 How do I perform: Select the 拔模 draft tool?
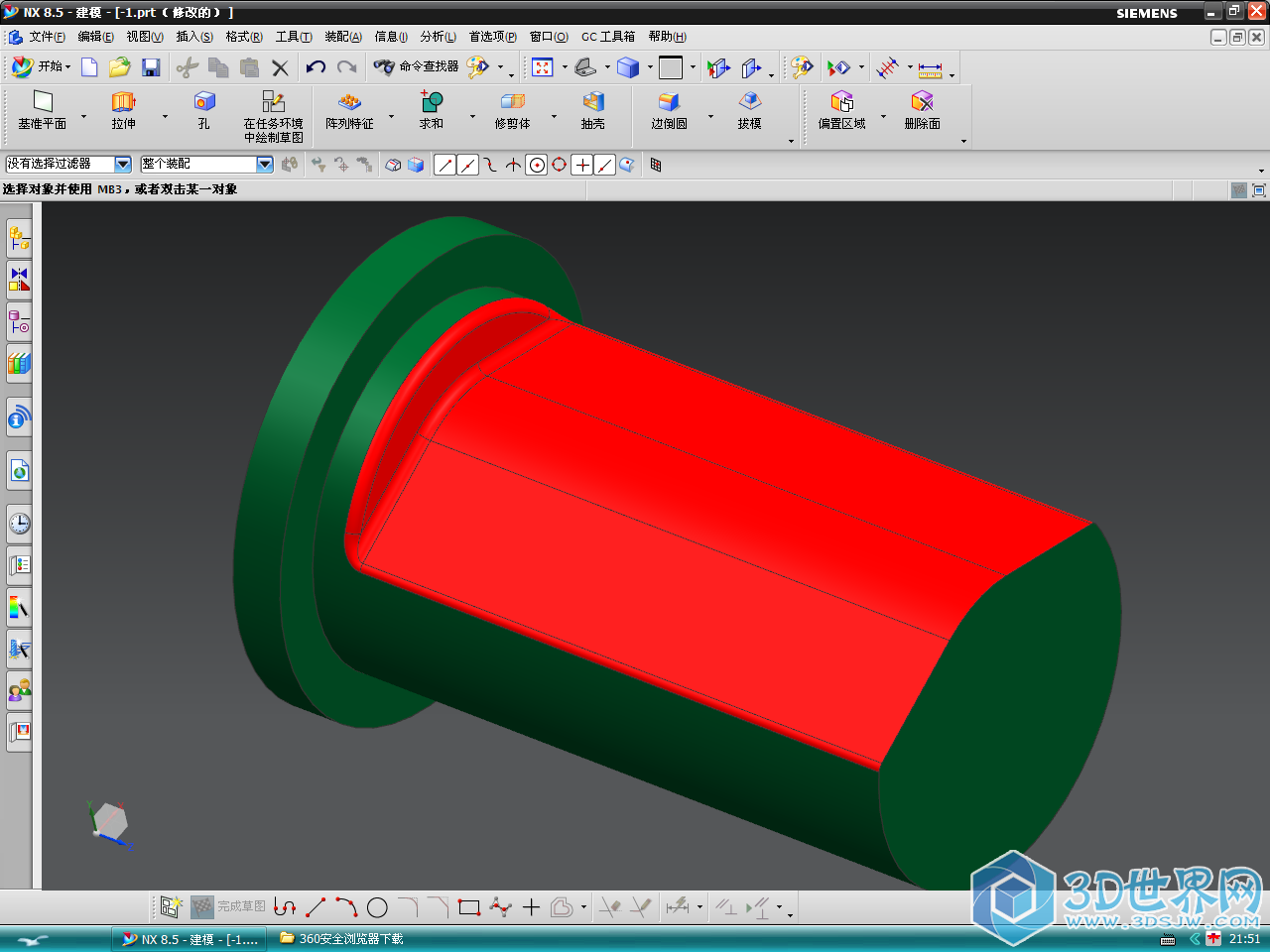coord(749,110)
